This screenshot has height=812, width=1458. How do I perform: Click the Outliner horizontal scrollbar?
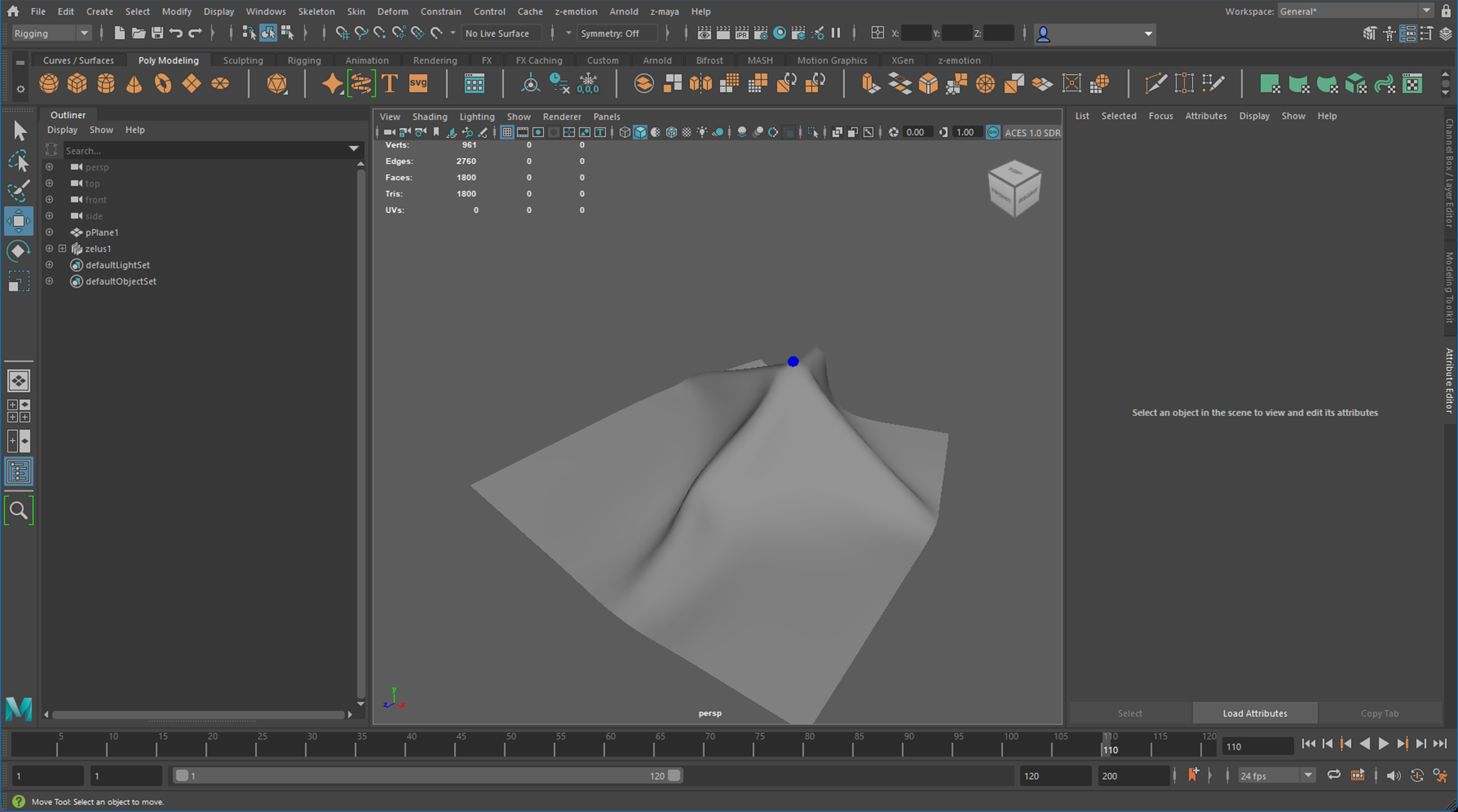click(198, 715)
